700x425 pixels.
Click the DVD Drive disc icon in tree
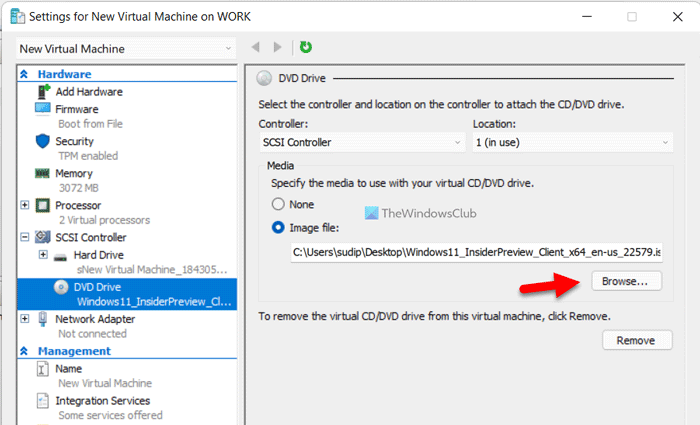(61, 287)
